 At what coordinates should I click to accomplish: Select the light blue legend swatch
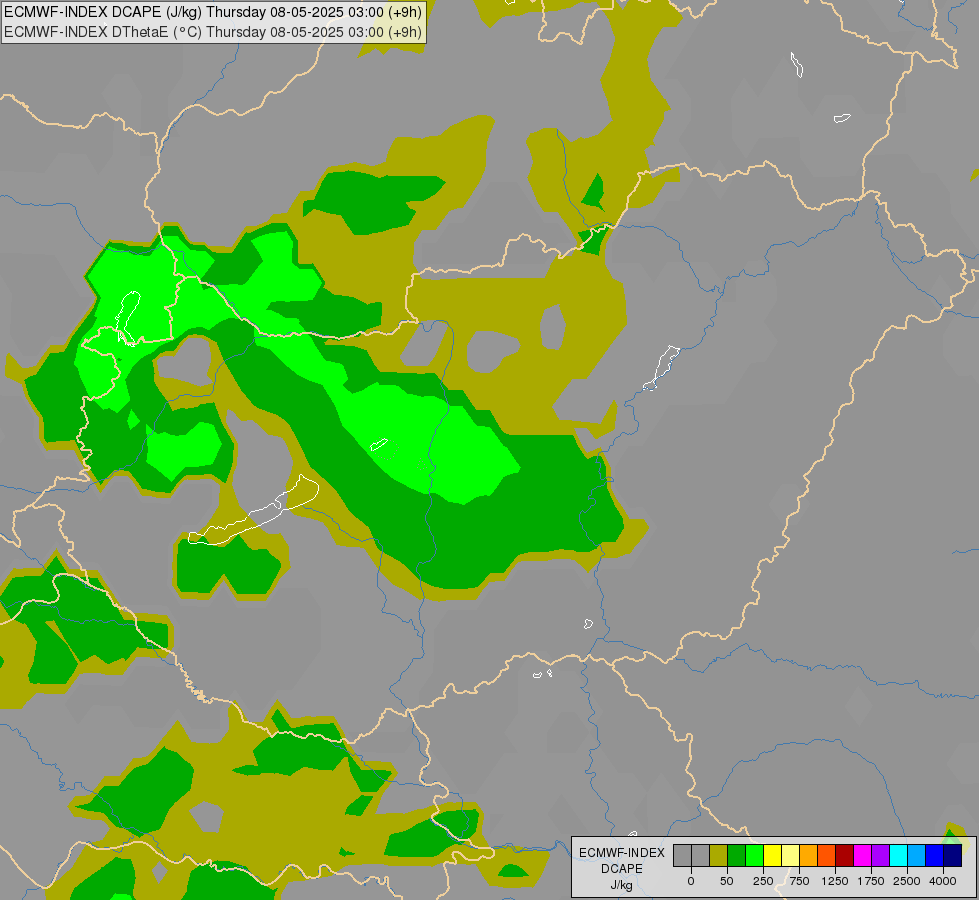(x=917, y=856)
